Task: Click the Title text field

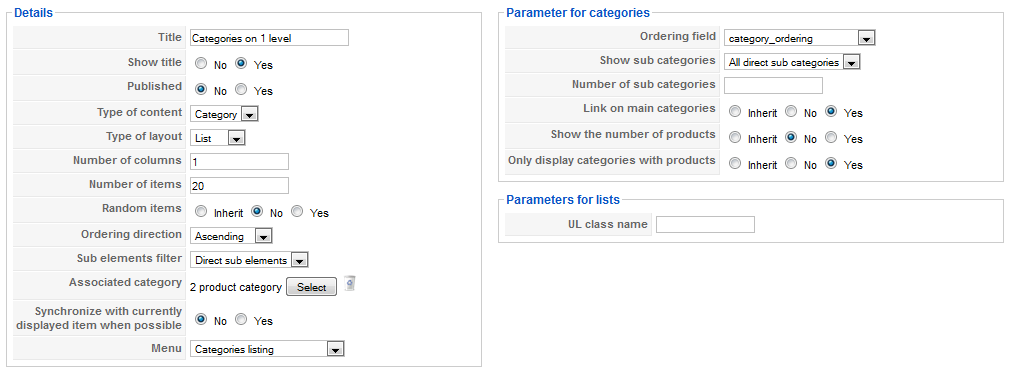Action: click(270, 38)
